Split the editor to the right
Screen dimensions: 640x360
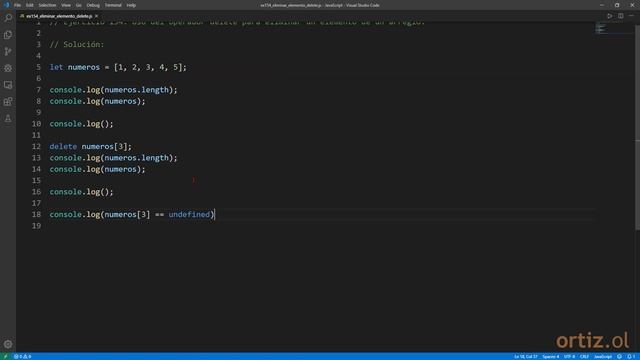pyautogui.click(x=620, y=16)
